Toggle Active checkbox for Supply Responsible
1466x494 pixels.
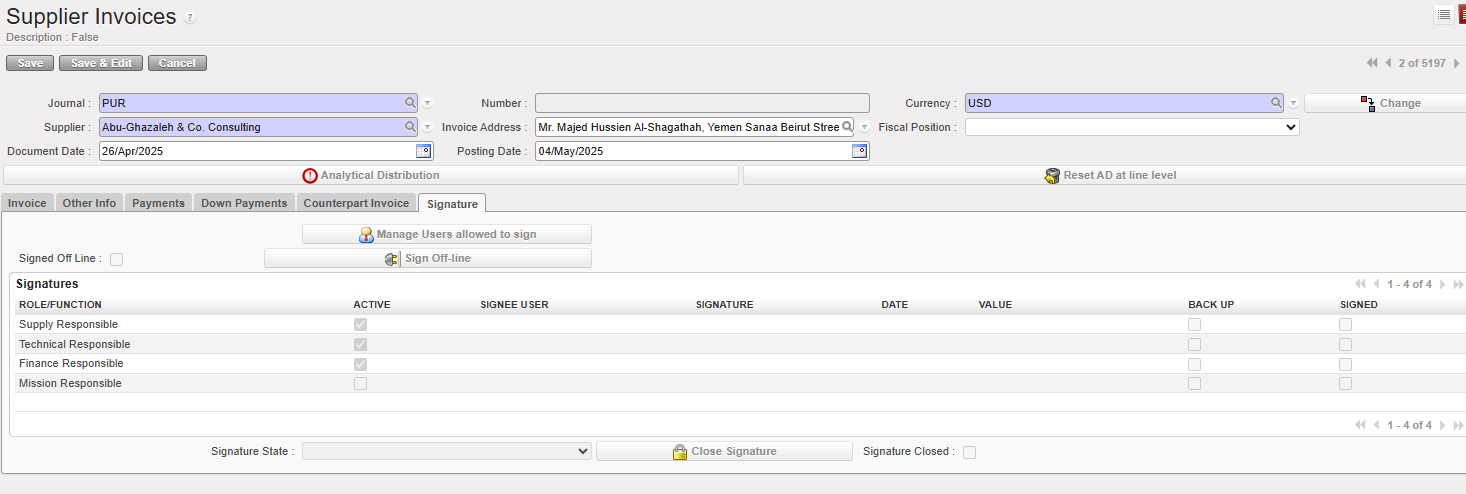[360, 325]
